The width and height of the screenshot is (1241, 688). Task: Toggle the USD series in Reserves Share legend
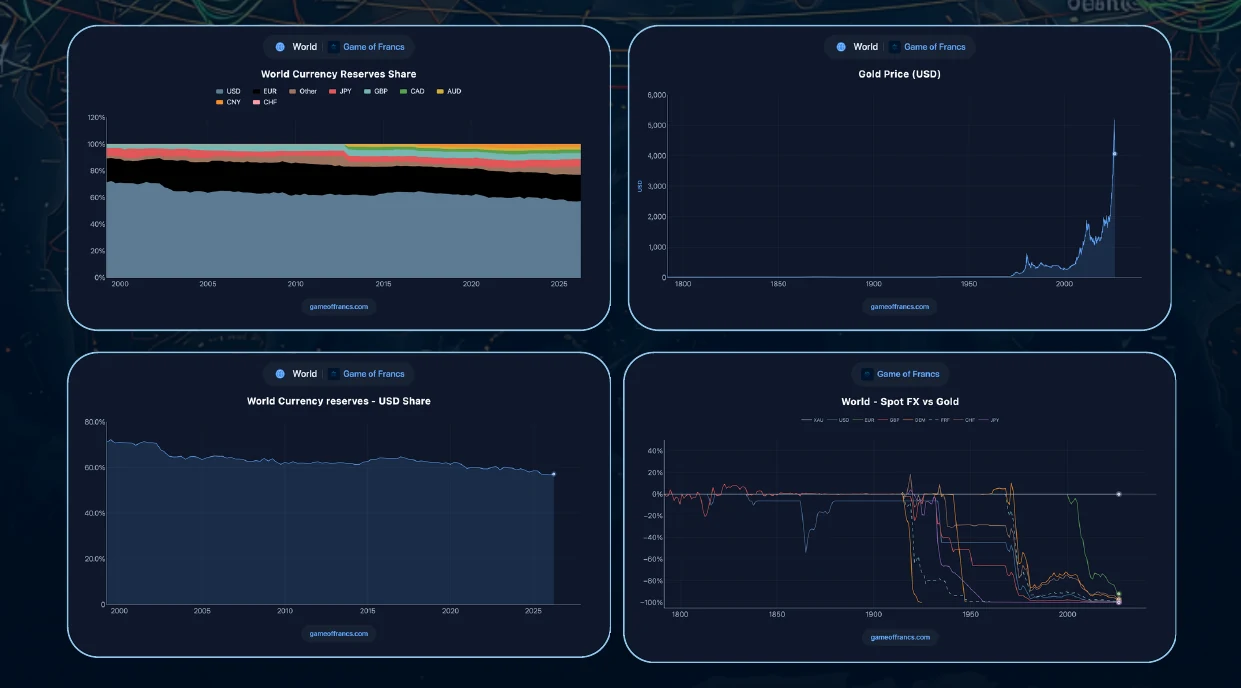[228, 91]
